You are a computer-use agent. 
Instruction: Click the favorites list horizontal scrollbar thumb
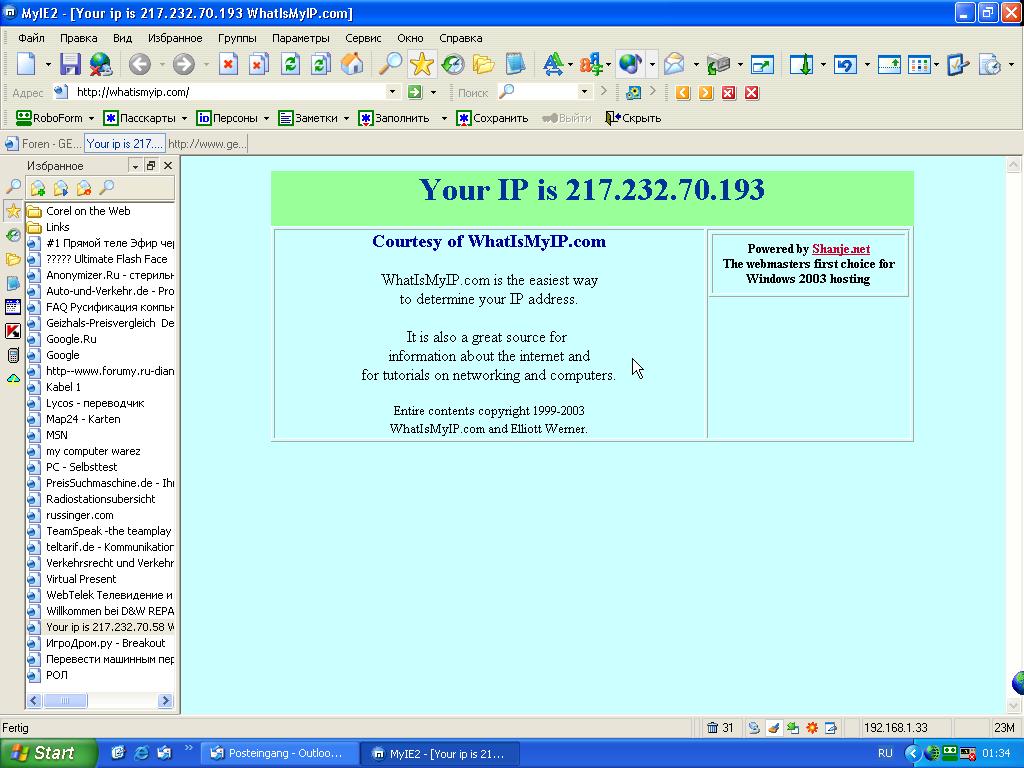[65, 701]
